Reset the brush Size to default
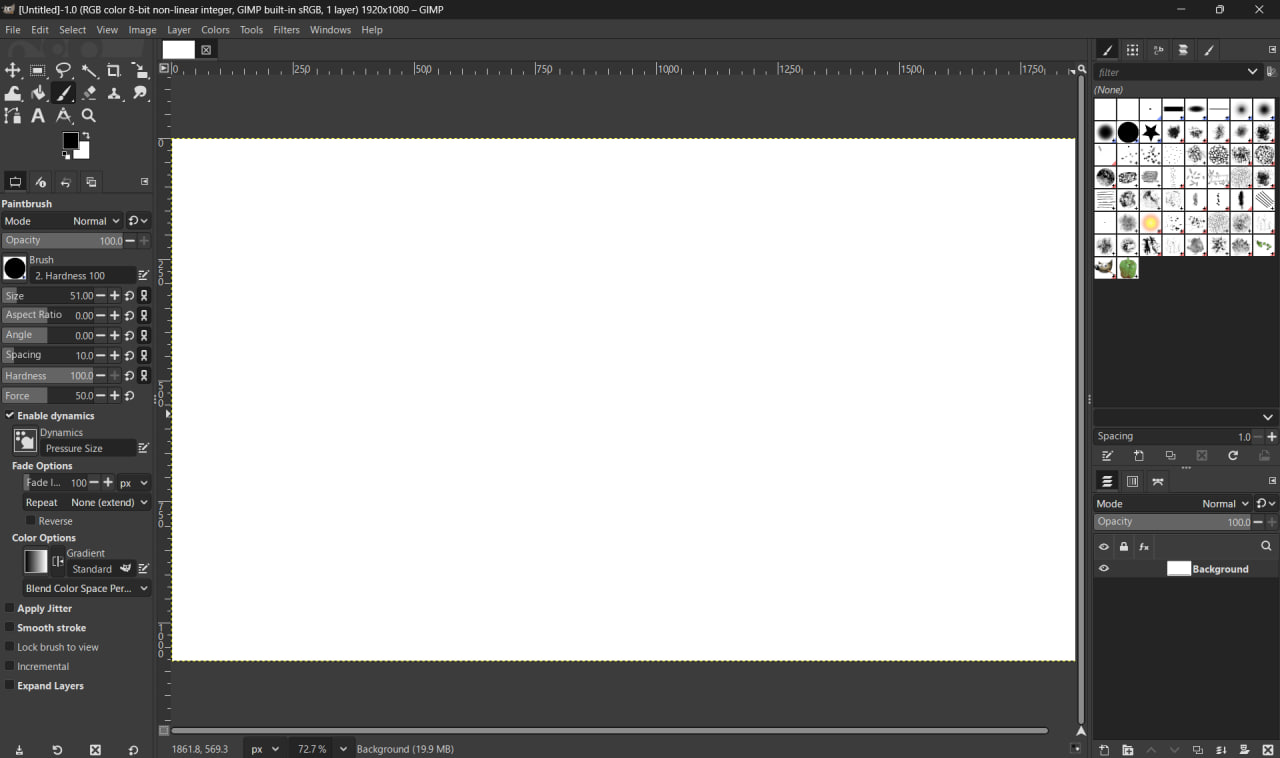The height and width of the screenshot is (758, 1280). 130,296
